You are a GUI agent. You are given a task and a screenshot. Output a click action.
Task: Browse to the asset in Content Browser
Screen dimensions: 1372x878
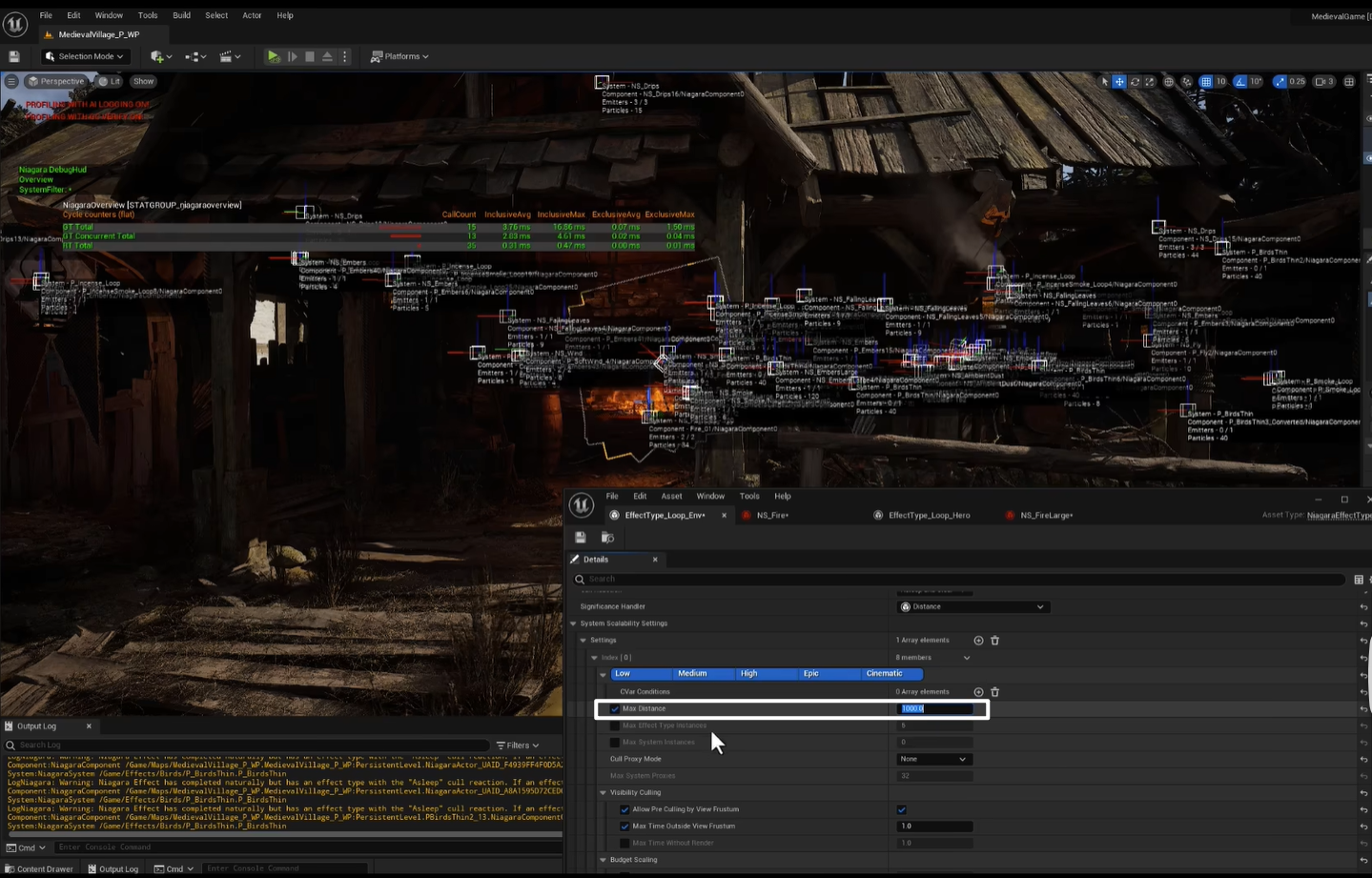pos(607,538)
